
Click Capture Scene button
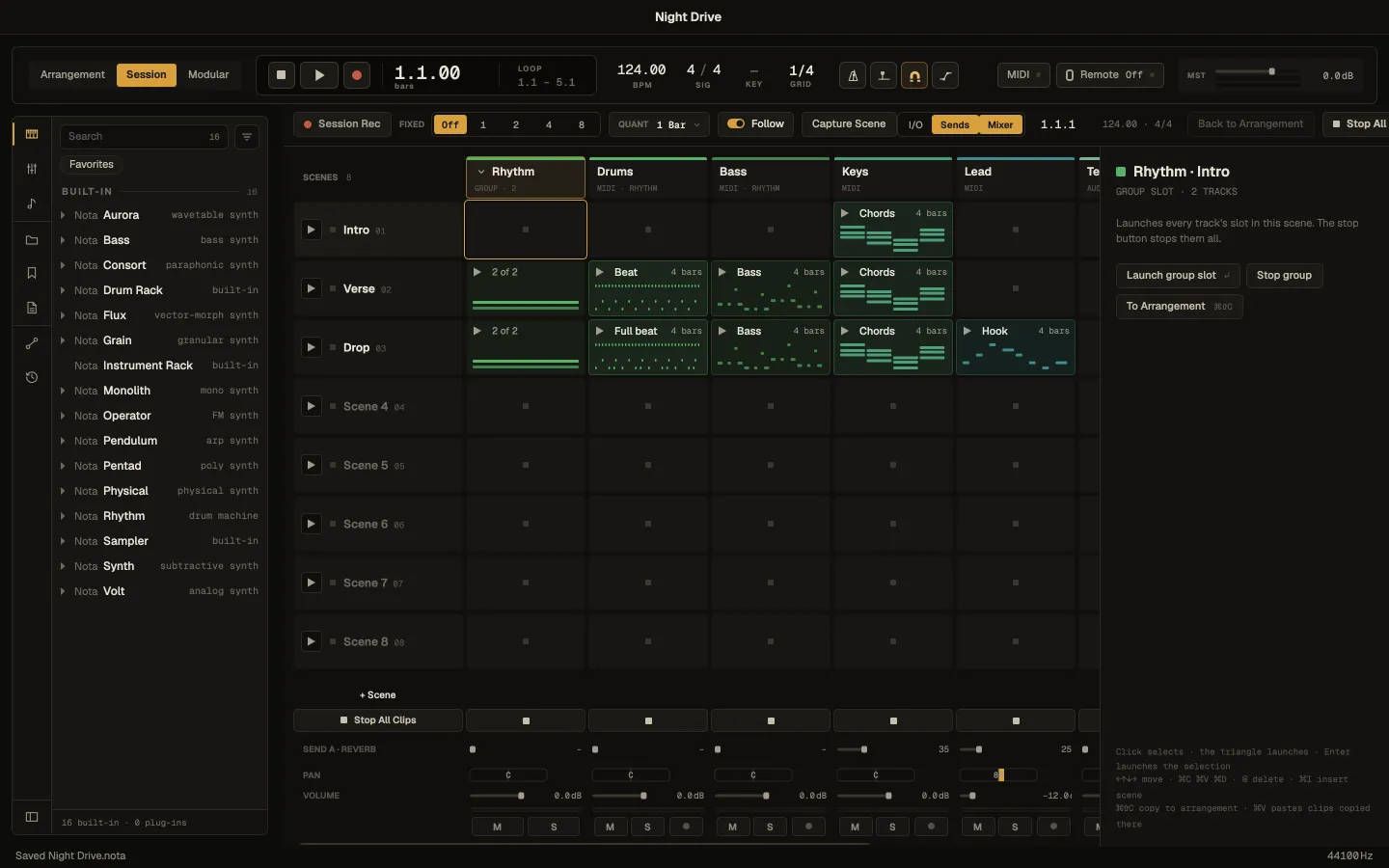coord(849,124)
